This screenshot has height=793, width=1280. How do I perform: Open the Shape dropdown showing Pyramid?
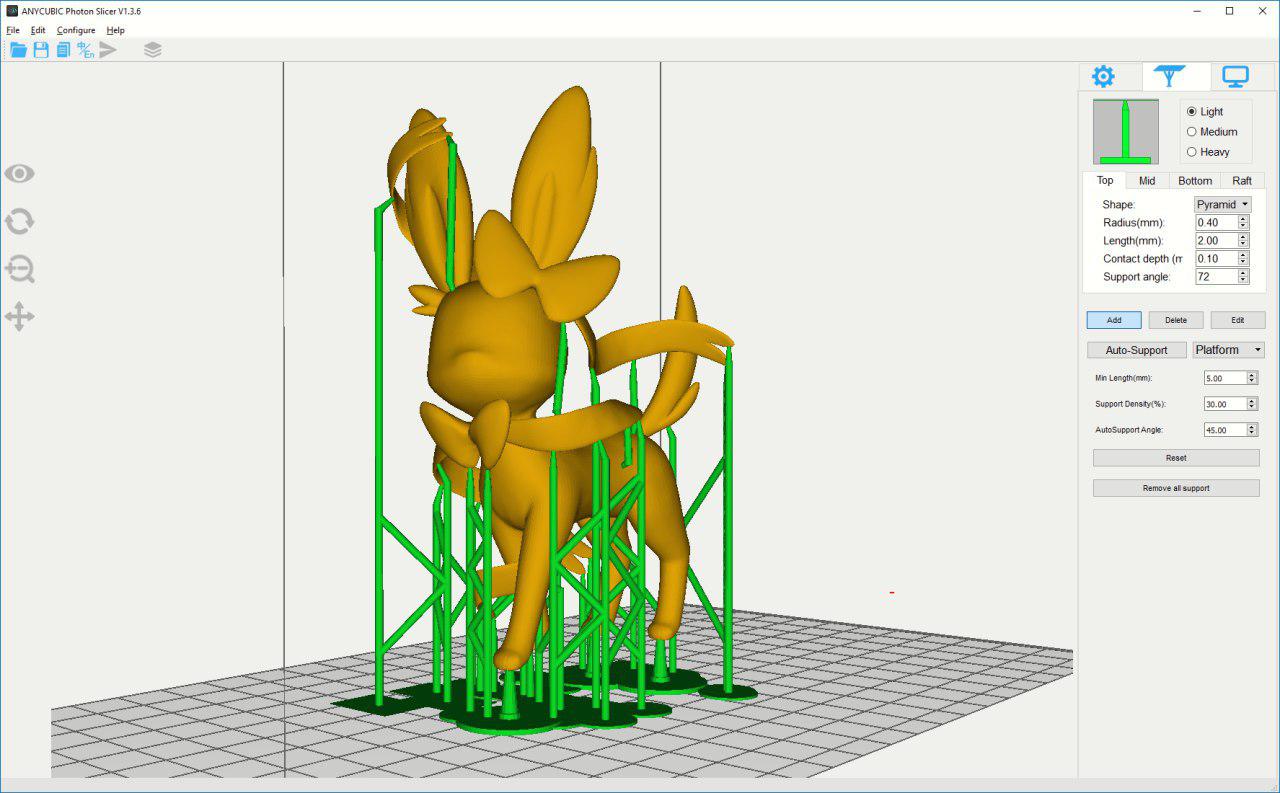1223,204
